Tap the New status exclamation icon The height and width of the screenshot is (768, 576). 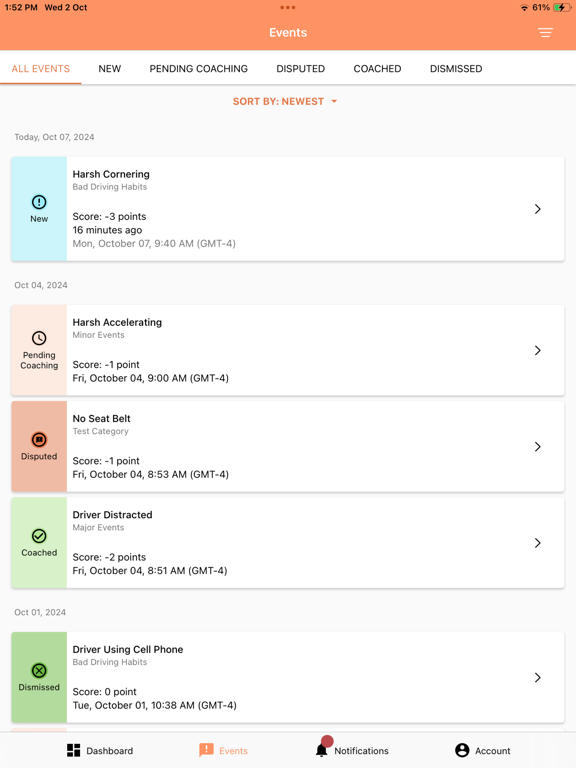coord(39,202)
